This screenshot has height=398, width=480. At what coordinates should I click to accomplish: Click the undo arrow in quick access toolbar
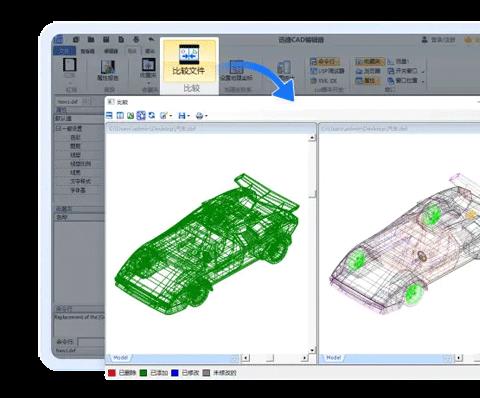pos(151,39)
